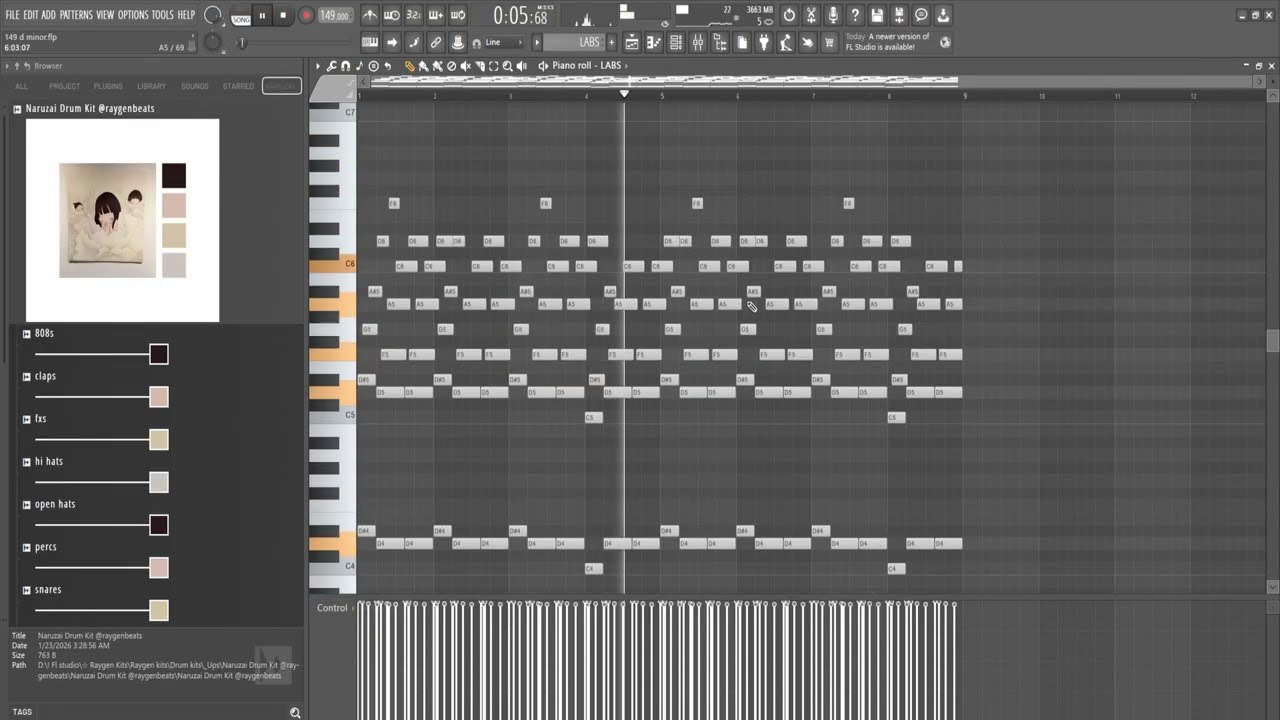Open the Mixer icon
The image size is (1280, 720).
coord(698,42)
